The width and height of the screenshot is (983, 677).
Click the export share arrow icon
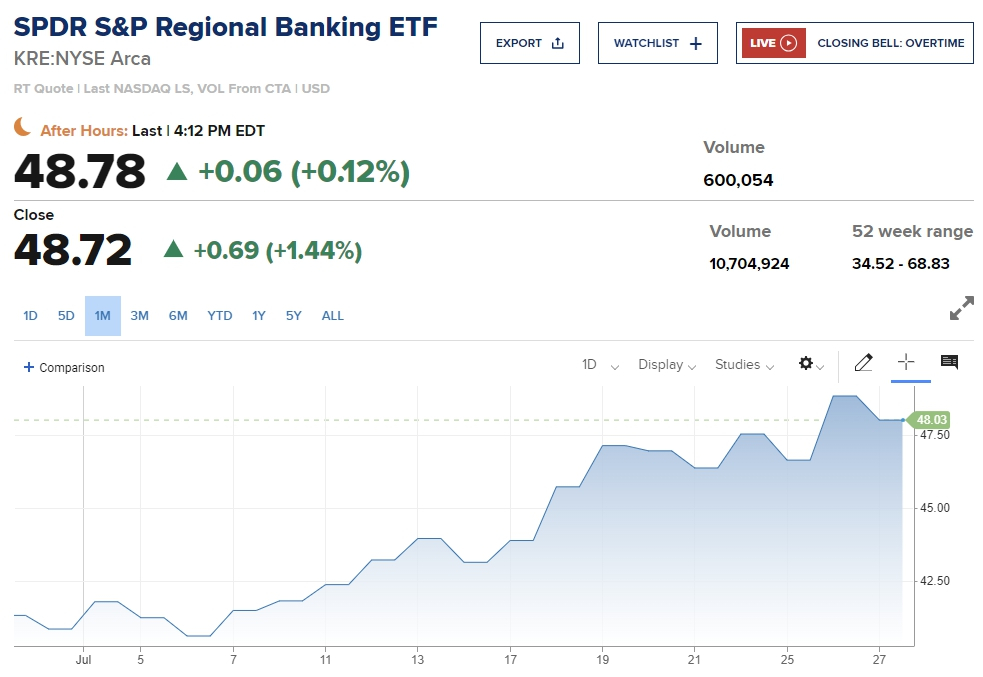pos(558,43)
